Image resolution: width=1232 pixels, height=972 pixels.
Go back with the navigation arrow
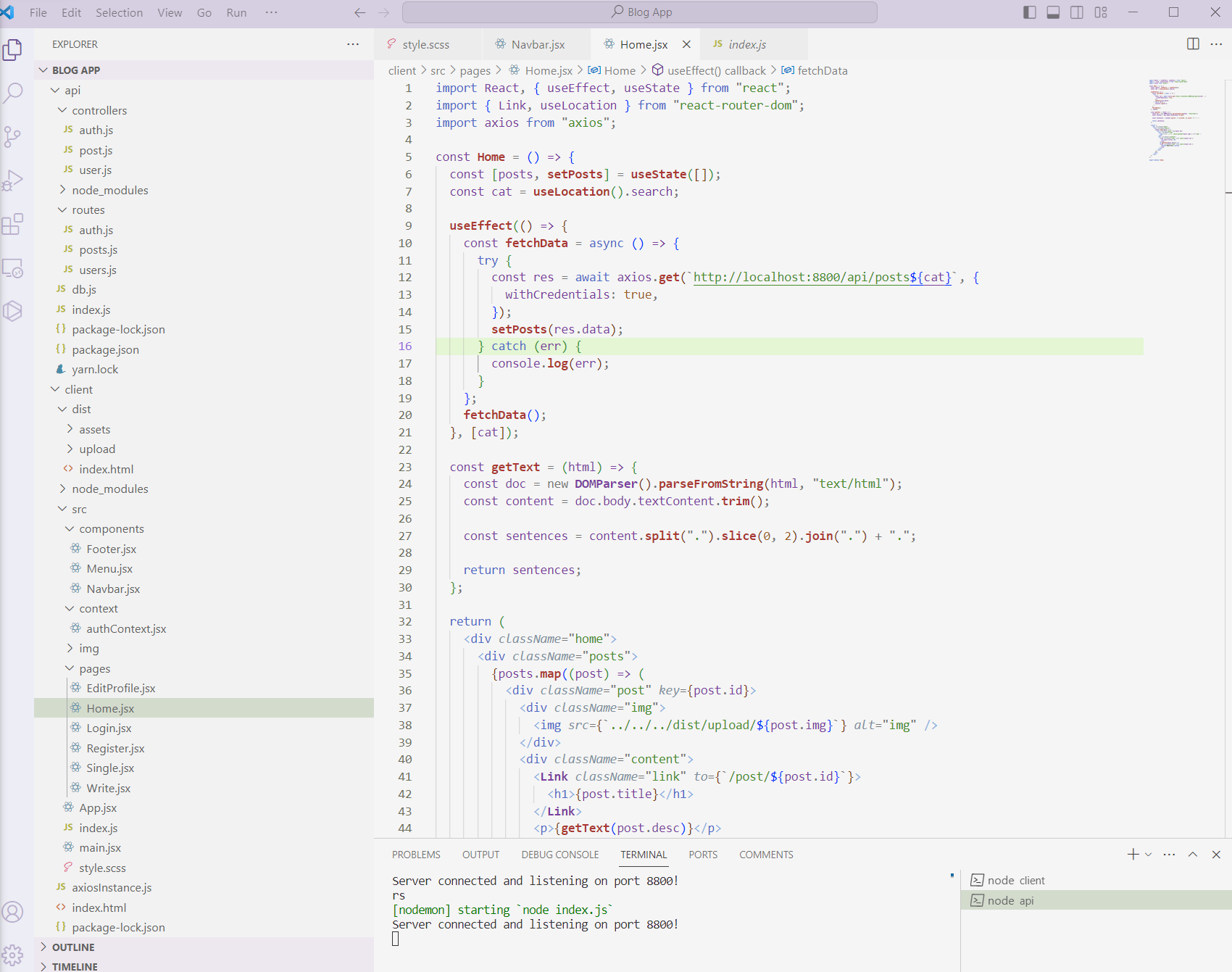tap(360, 12)
